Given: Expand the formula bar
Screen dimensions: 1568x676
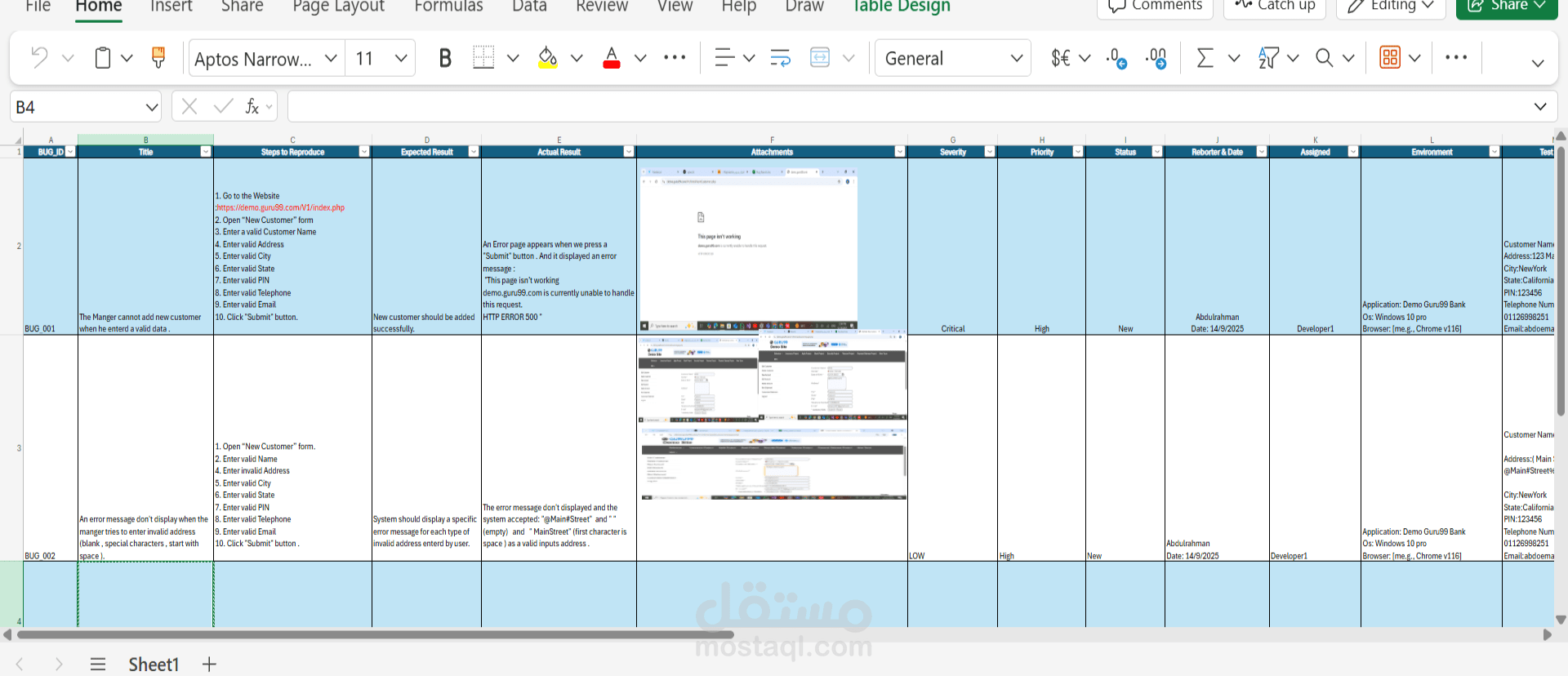Looking at the screenshot, I should tap(1540, 106).
